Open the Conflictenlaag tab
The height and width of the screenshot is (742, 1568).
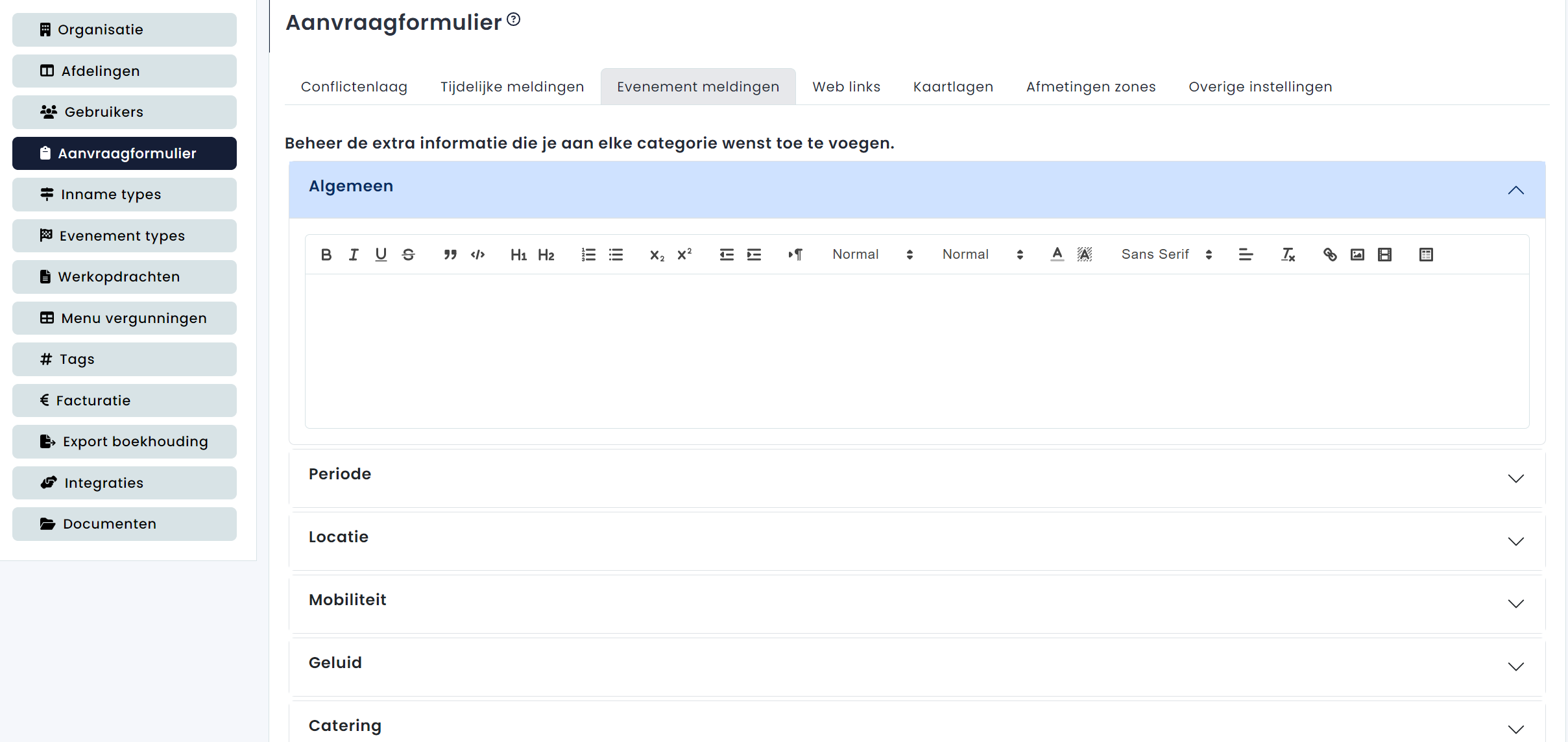(x=354, y=87)
